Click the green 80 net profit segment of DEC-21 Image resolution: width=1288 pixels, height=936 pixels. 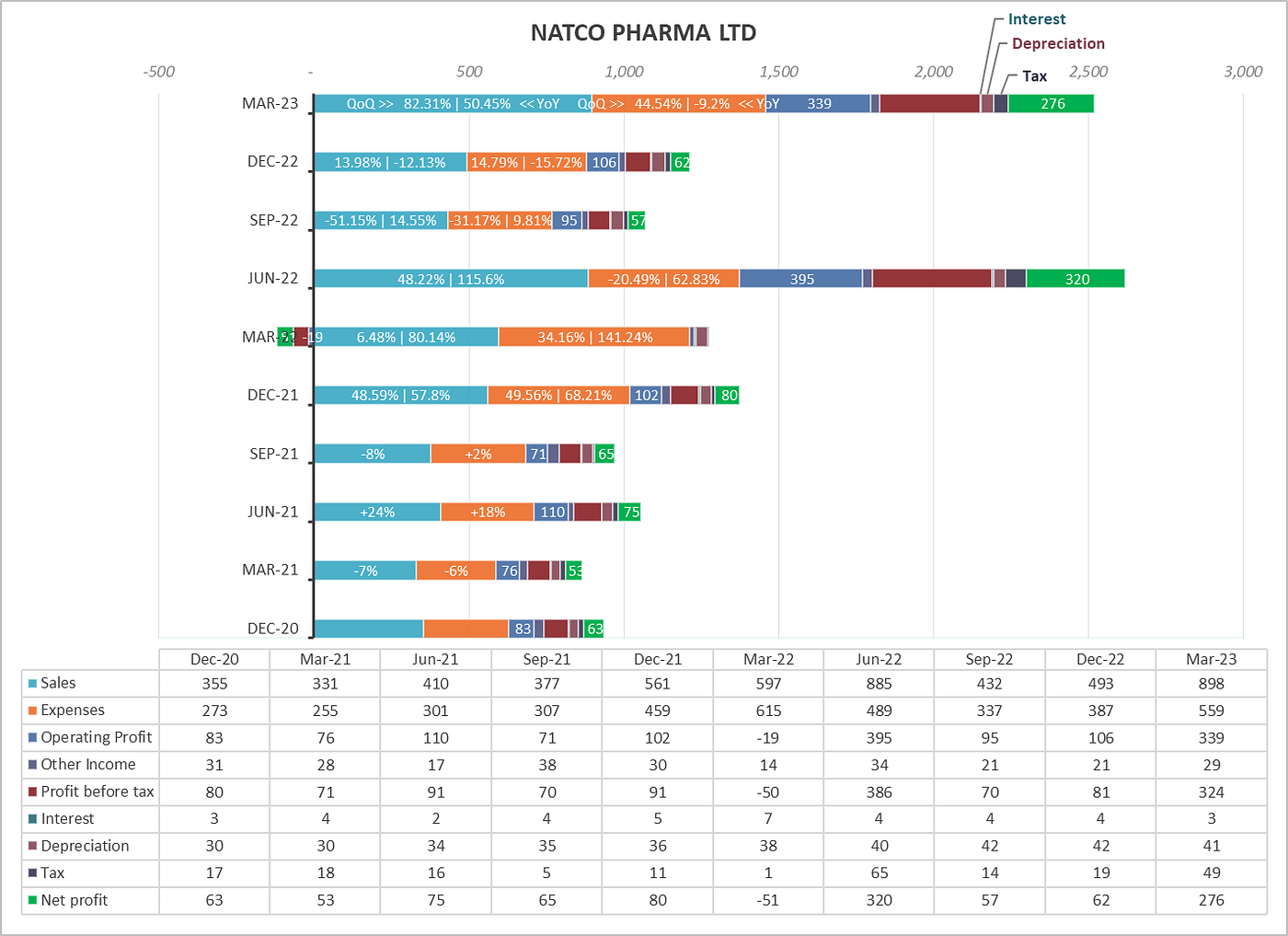(728, 396)
